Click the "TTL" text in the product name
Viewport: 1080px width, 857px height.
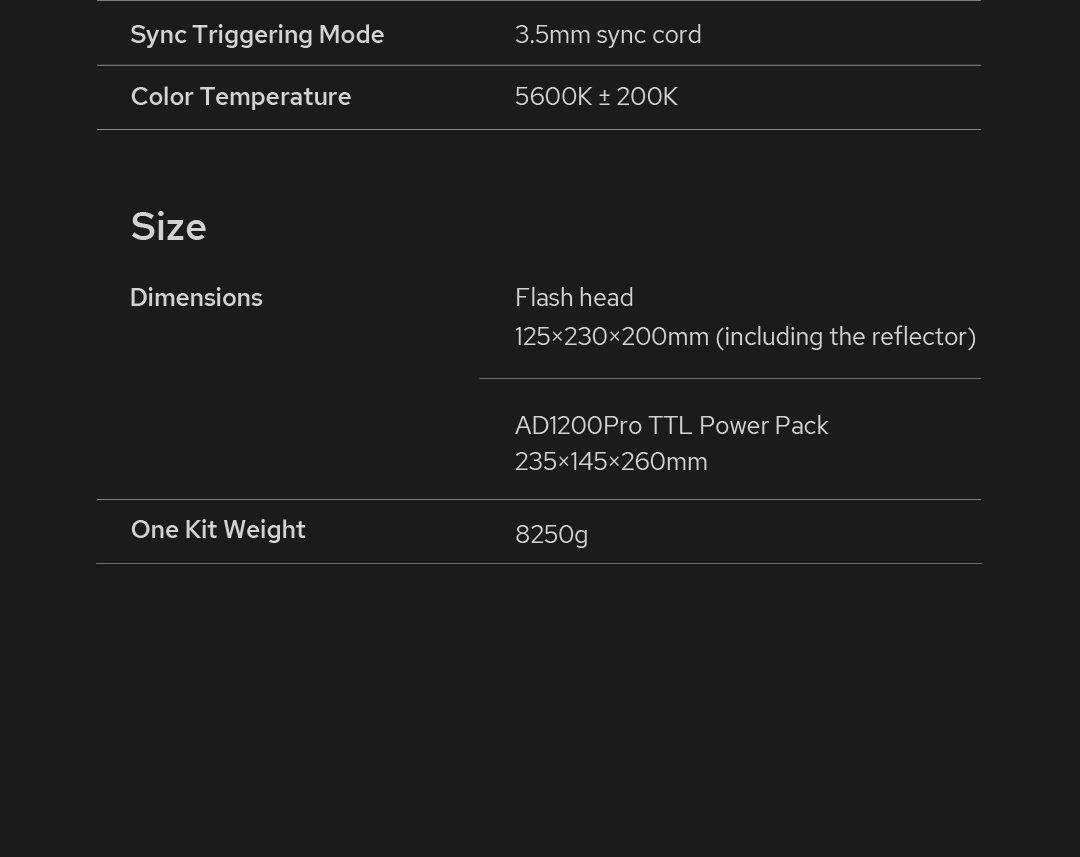tap(670, 426)
